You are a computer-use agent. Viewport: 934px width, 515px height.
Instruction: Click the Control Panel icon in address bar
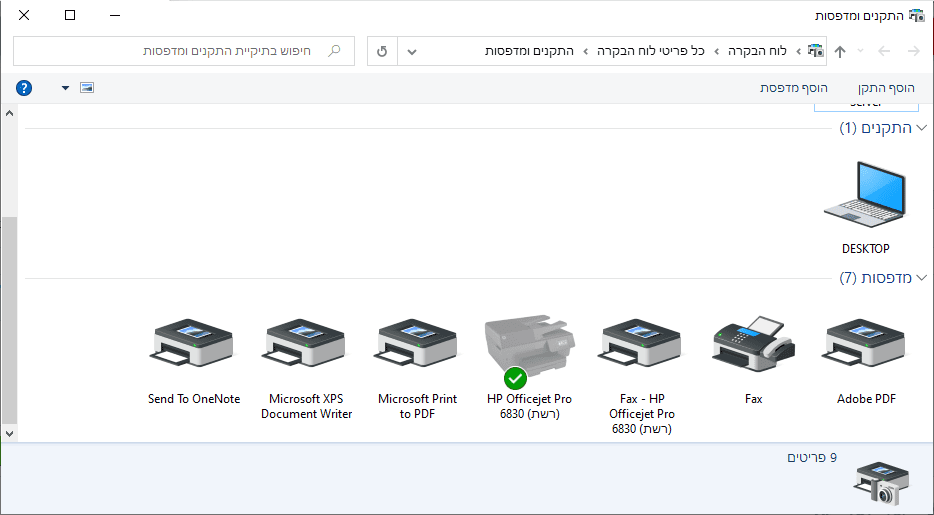pyautogui.click(x=816, y=51)
